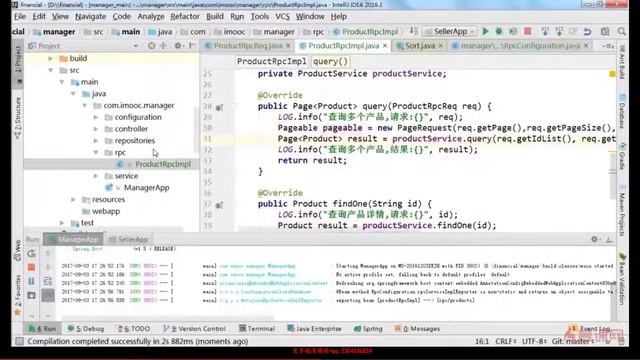
Task: Click the VCS commit changes icon
Action: click(x=559, y=31)
